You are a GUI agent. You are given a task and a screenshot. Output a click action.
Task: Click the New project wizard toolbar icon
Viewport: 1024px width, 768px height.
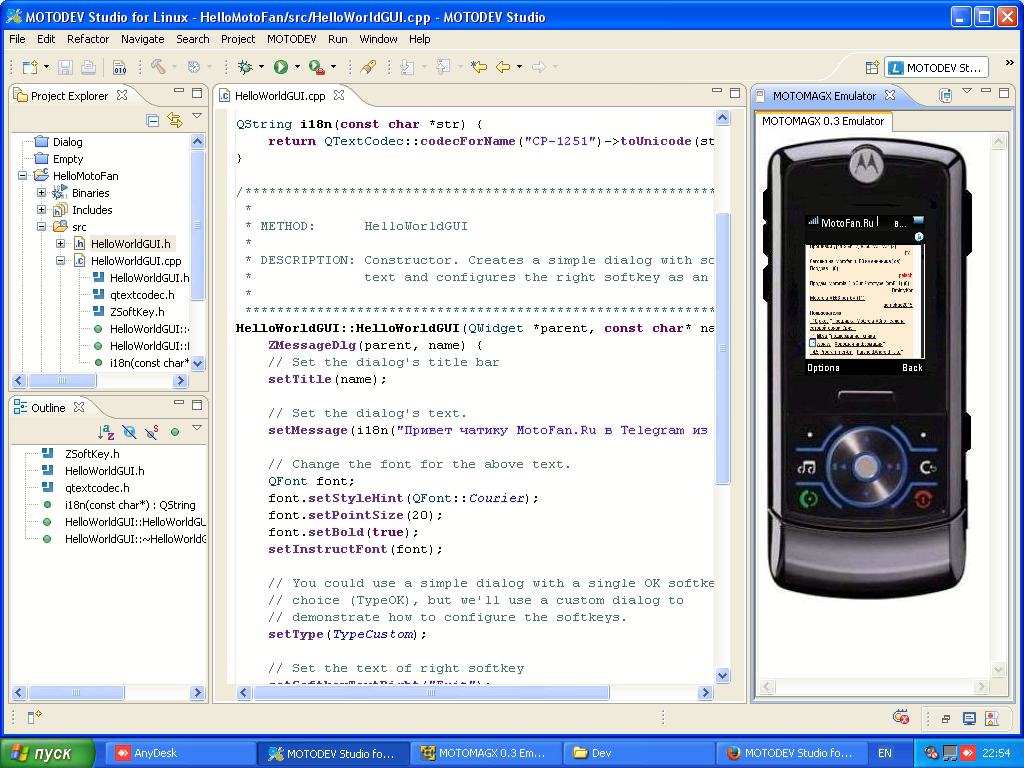(x=30, y=67)
